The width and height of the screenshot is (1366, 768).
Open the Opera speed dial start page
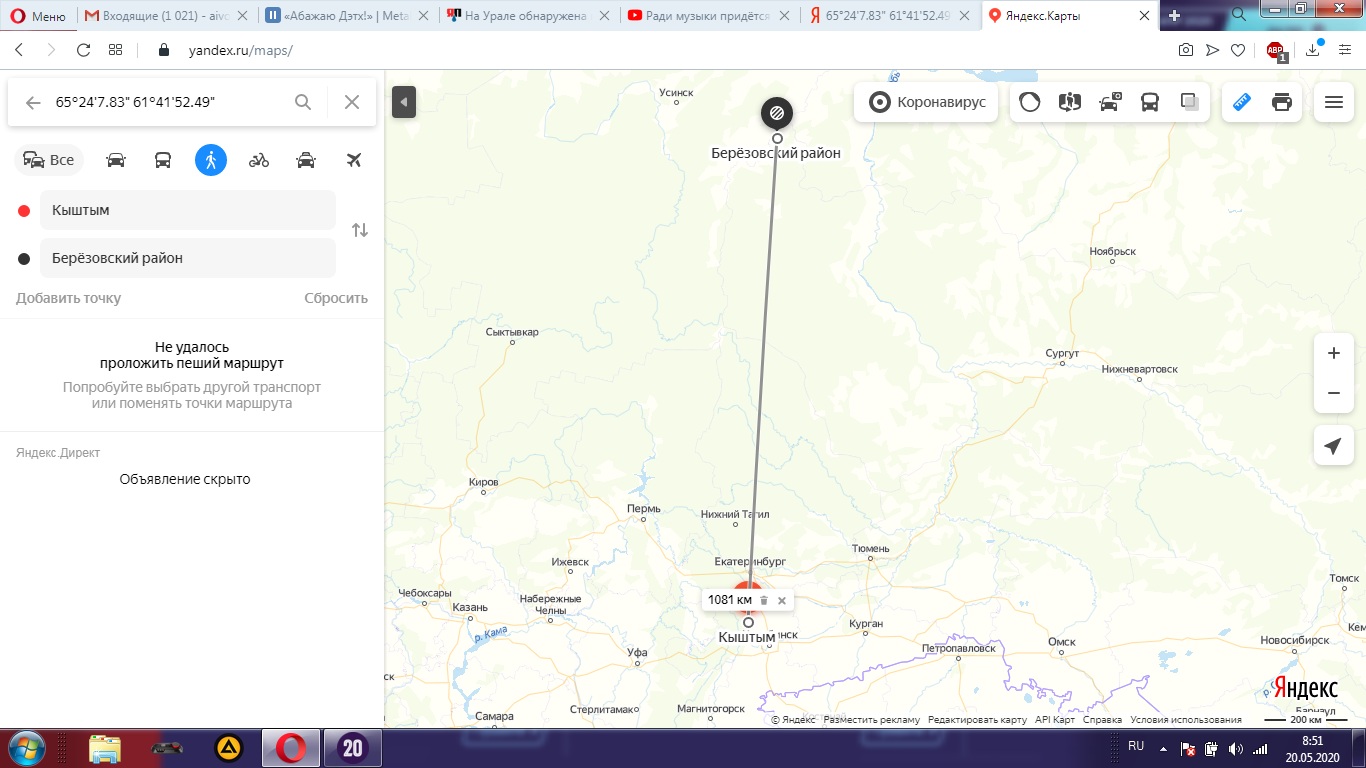pyautogui.click(x=115, y=50)
